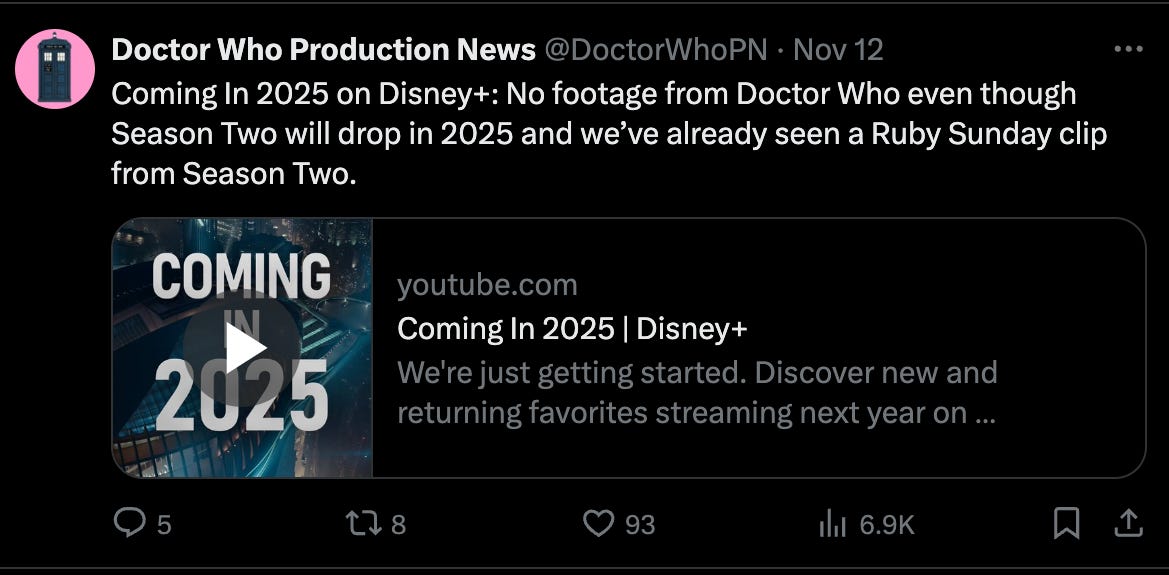Screen dimensions: 1169x575
Task: Open the TARDIS profile avatar
Action: pyautogui.click(x=54, y=69)
